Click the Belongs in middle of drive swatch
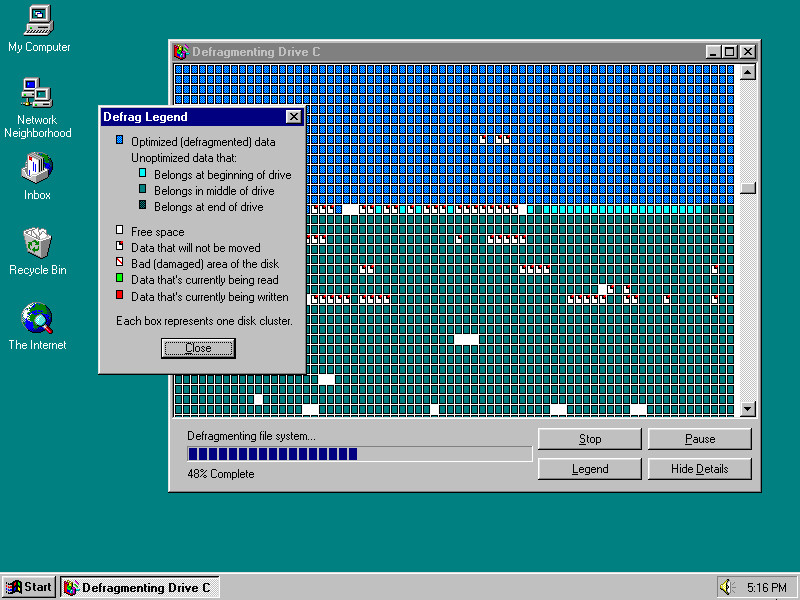Screen dimensions: 800x600 click(143, 189)
